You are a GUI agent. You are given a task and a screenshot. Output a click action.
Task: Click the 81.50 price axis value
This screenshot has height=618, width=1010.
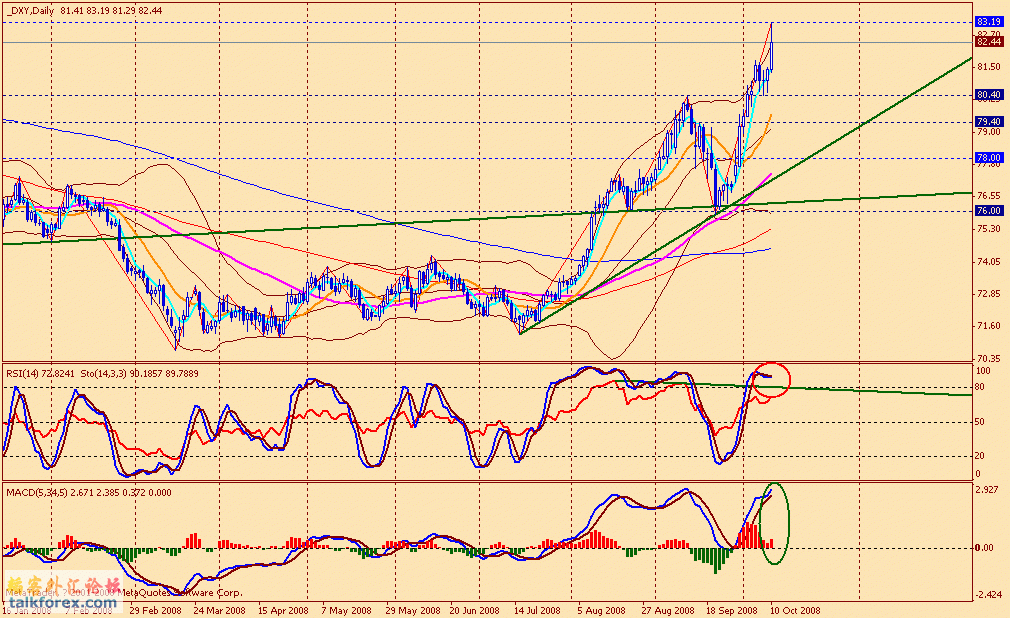pyautogui.click(x=989, y=67)
